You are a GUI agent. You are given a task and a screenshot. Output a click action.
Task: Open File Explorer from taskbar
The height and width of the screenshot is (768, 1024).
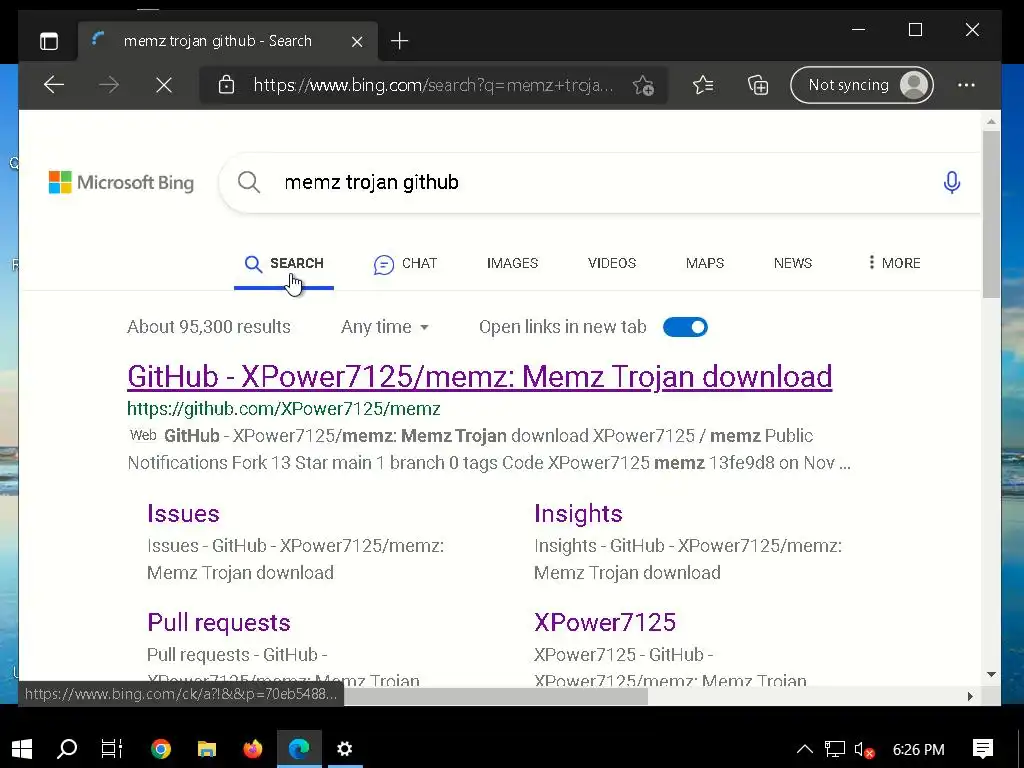[x=207, y=749]
